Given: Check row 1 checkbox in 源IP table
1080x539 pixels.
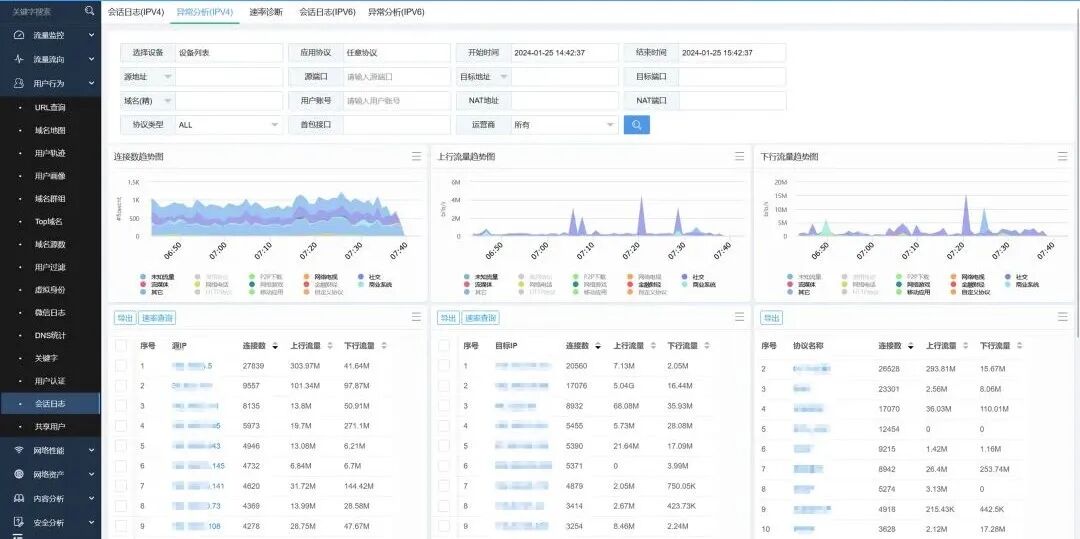Looking at the screenshot, I should [121, 366].
